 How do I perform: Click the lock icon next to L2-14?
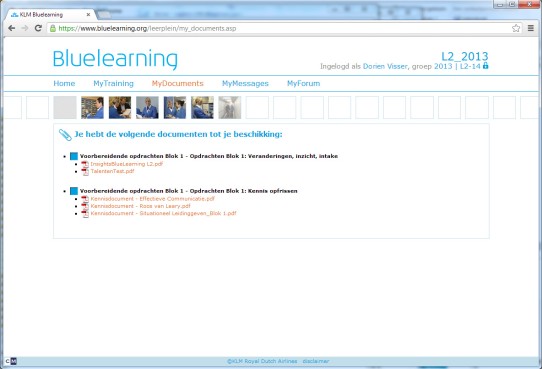[486, 65]
